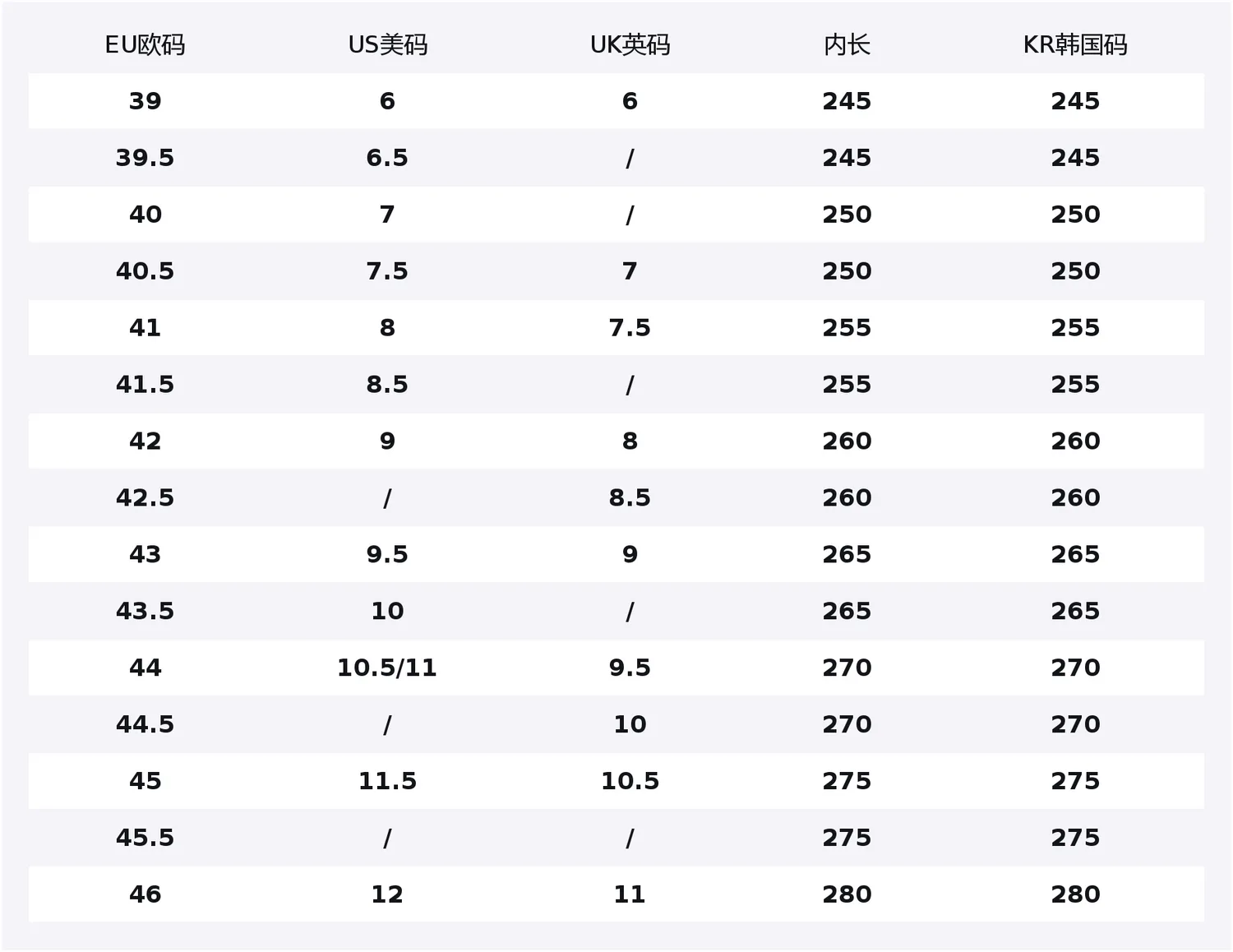Select EU size 40.5 cell
1233x952 pixels.
[x=145, y=271]
